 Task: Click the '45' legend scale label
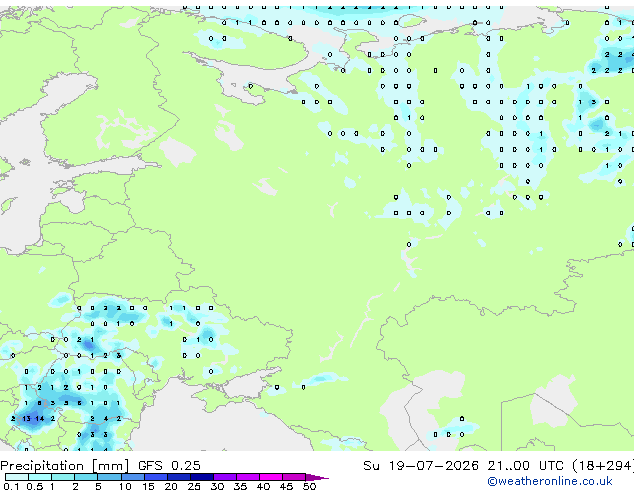coord(286,486)
